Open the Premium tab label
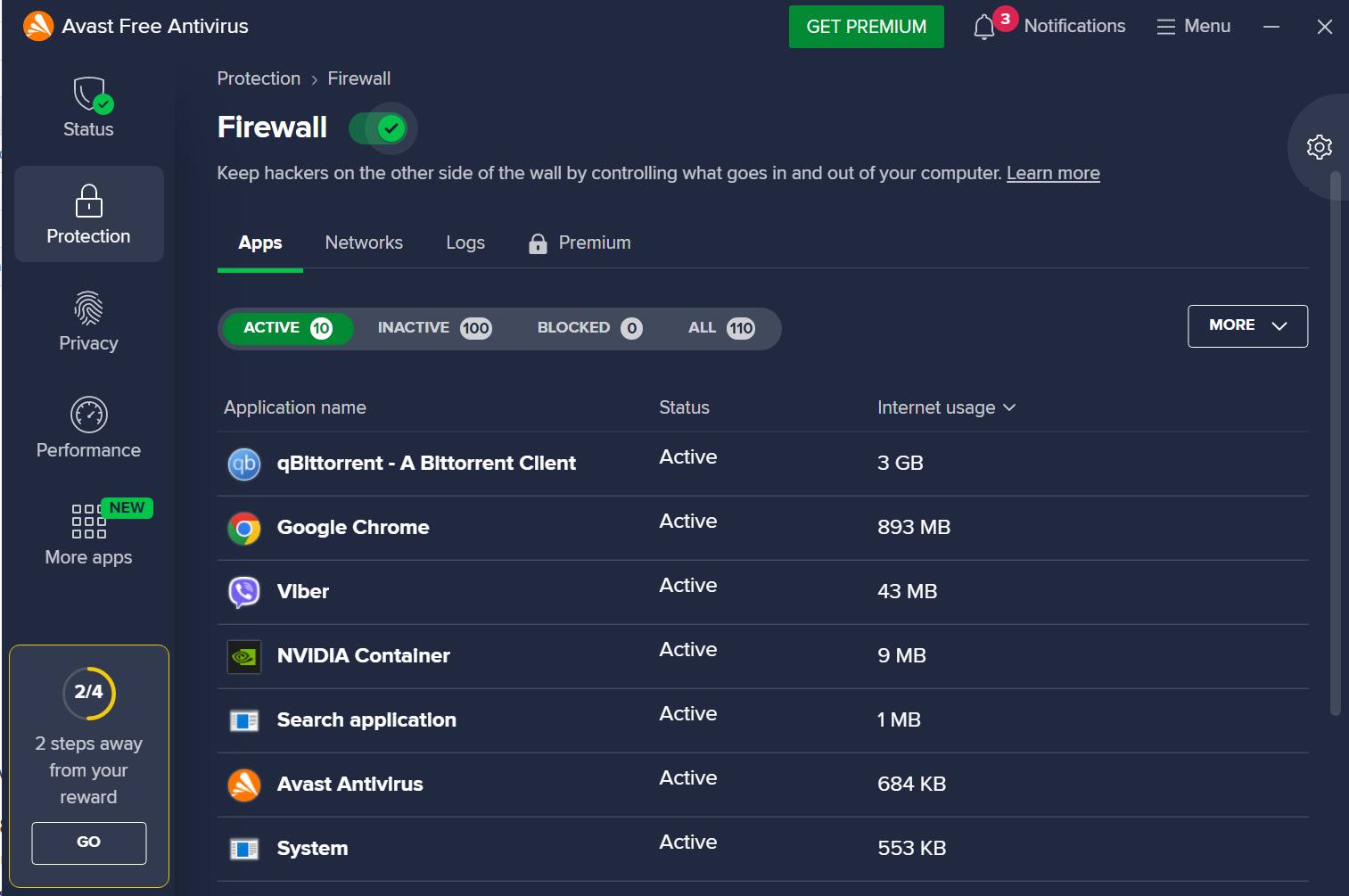 click(x=595, y=242)
